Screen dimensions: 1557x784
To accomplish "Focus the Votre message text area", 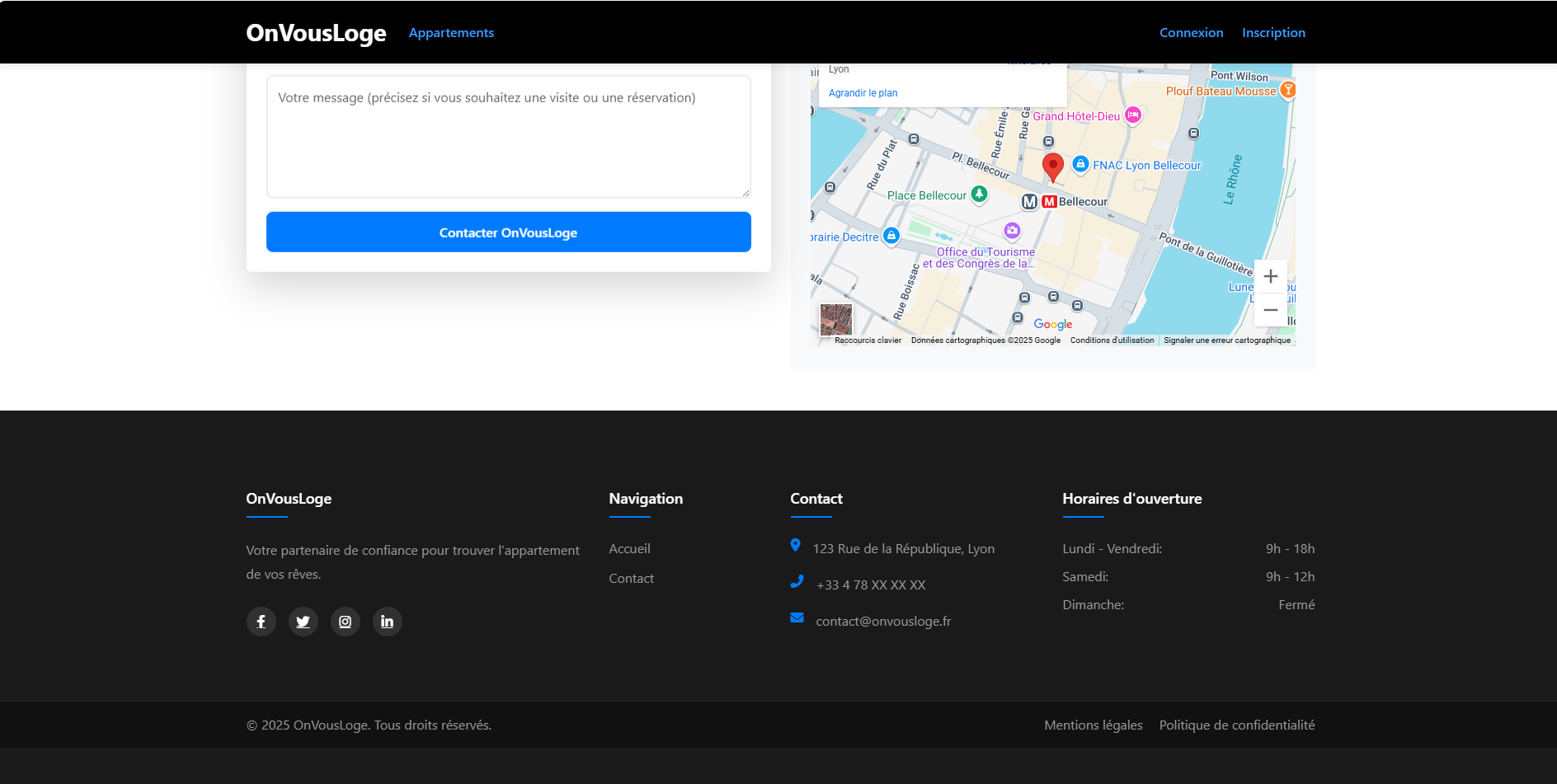I will click(508, 137).
